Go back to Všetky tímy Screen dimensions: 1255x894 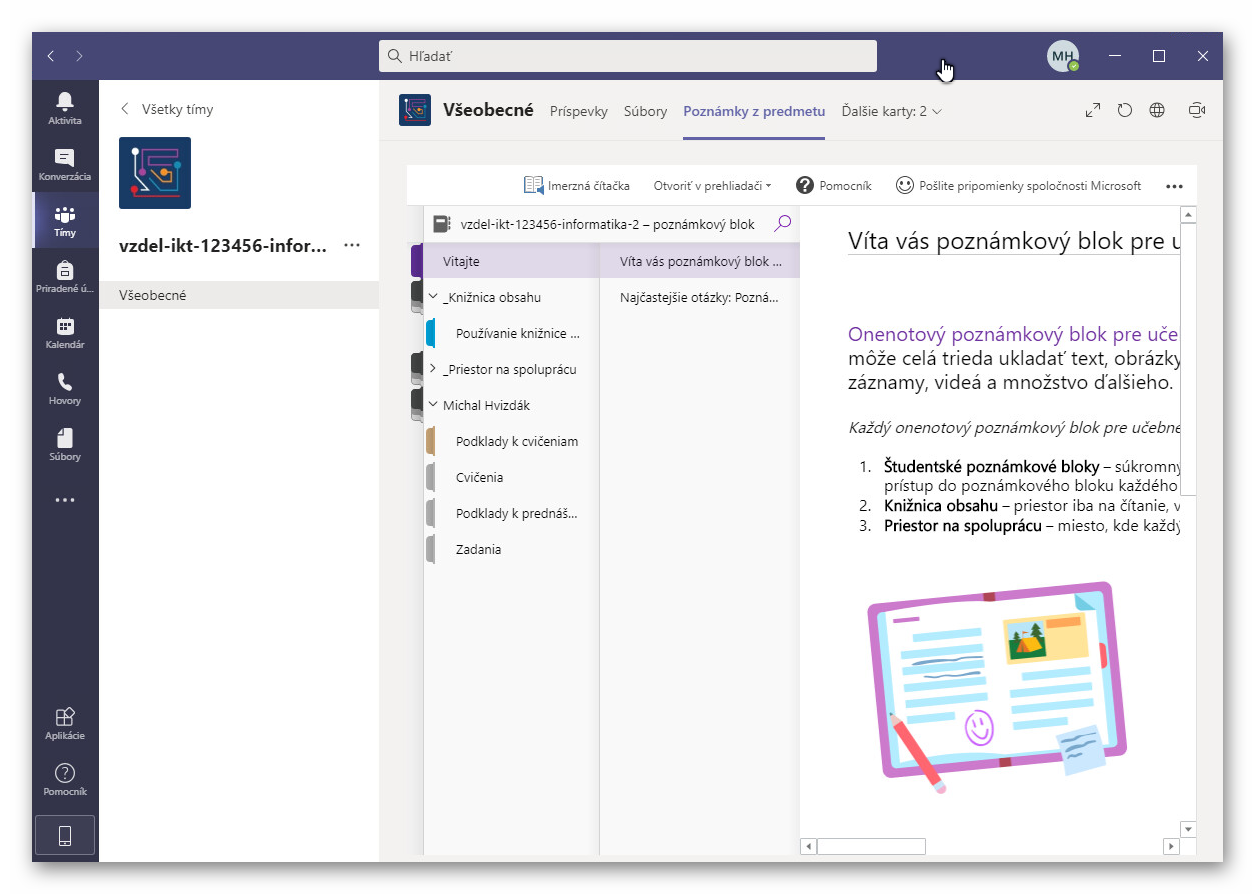pos(167,109)
